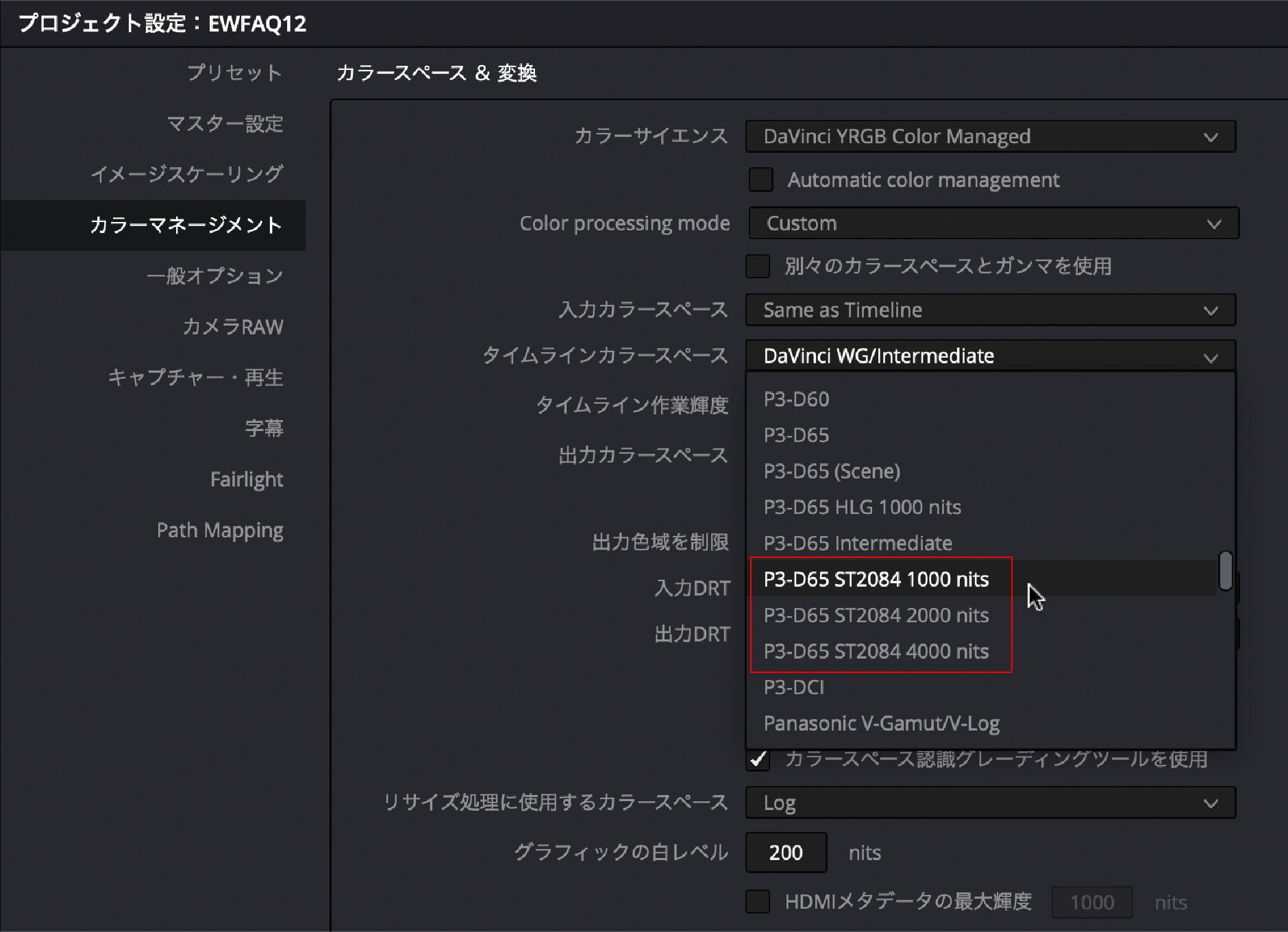Image resolution: width=1288 pixels, height=932 pixels.
Task: Select P3-D65 ST2084 1000 nits
Action: 981,579
